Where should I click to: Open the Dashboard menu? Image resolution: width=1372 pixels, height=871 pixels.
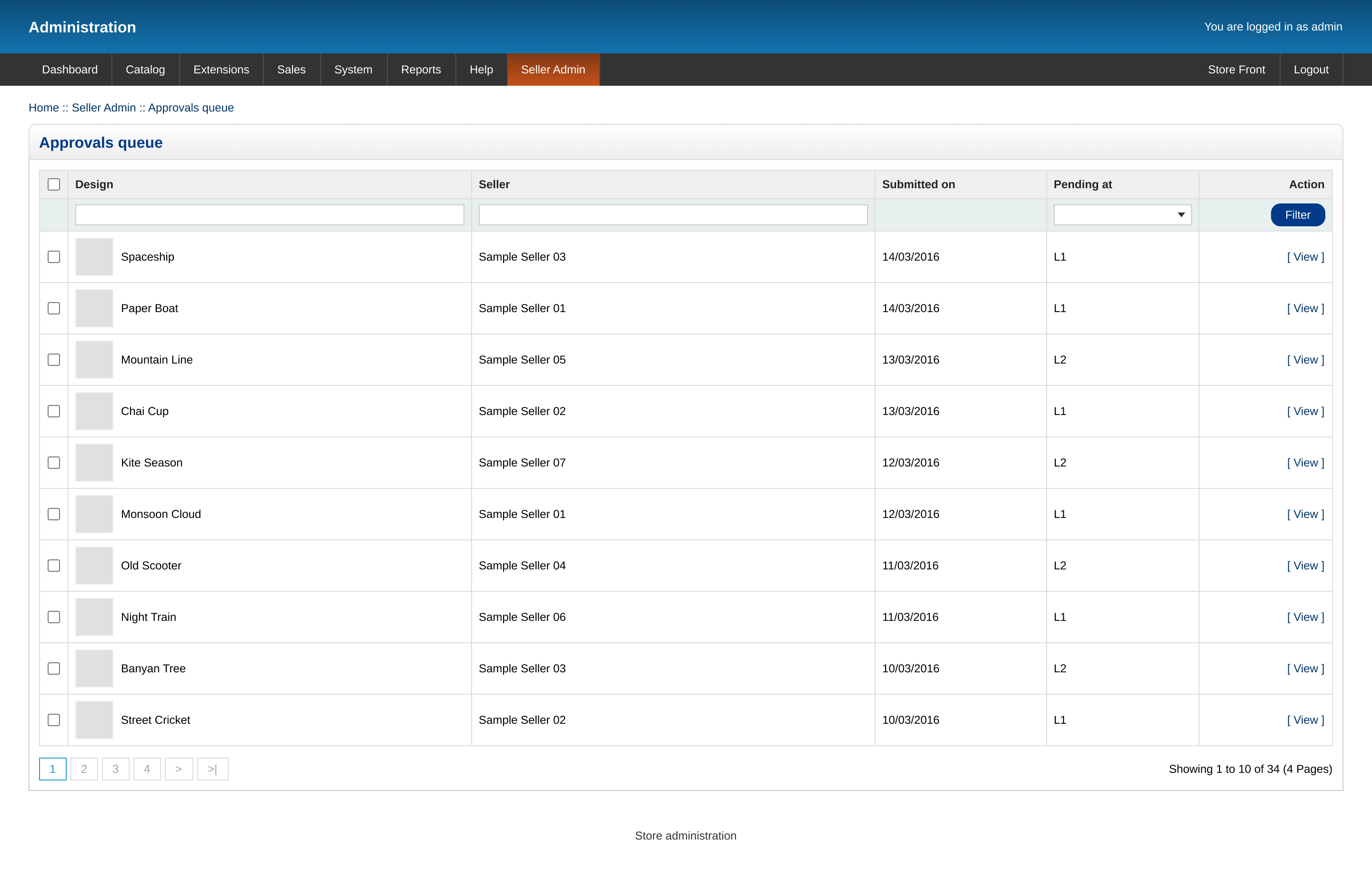pos(70,70)
